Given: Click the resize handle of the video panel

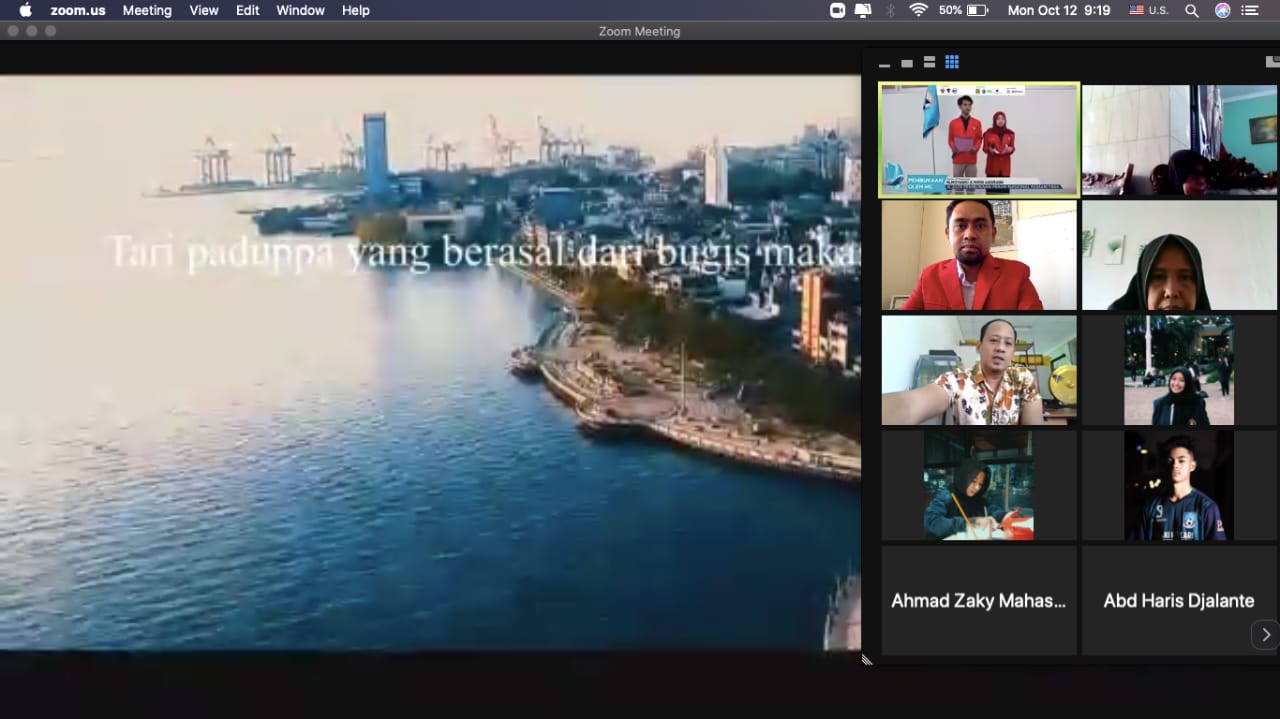Looking at the screenshot, I should pos(867,659).
